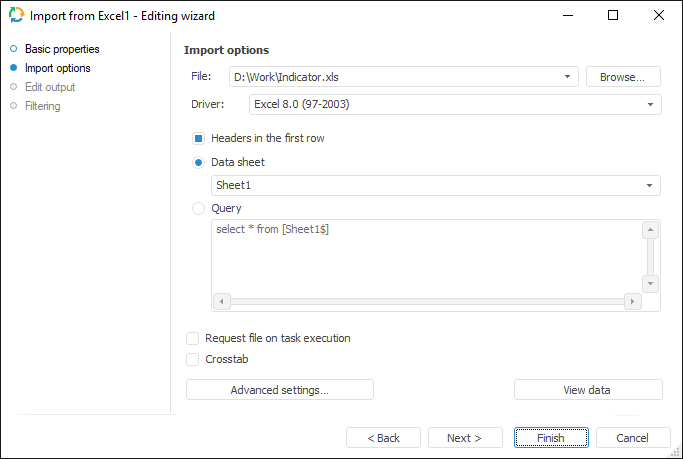
Task: Enable Request file on task execution
Action: pos(193,338)
